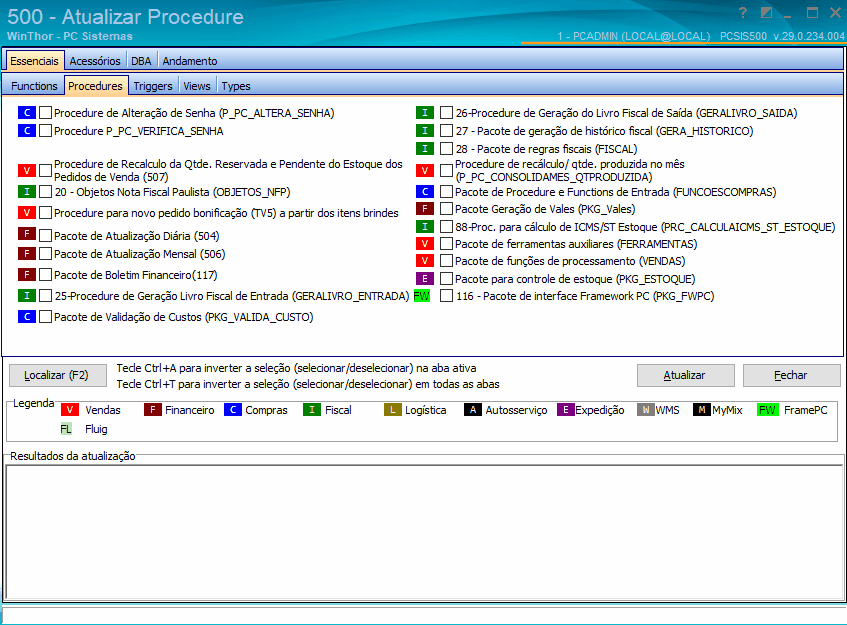Click the bottom status input bar
Viewport: 847px width, 625px height.
pyautogui.click(x=424, y=616)
